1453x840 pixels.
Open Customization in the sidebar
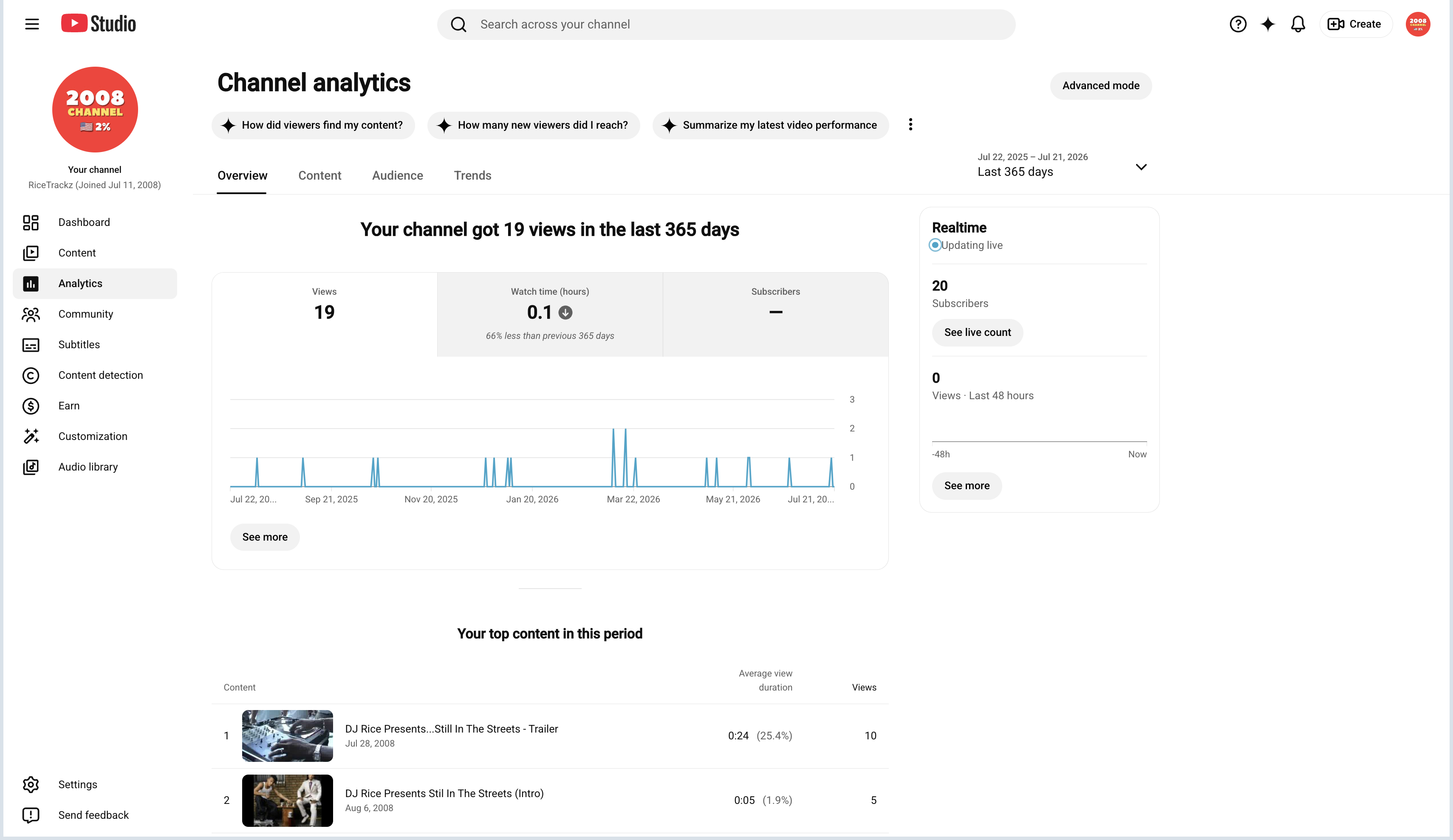[x=95, y=437]
